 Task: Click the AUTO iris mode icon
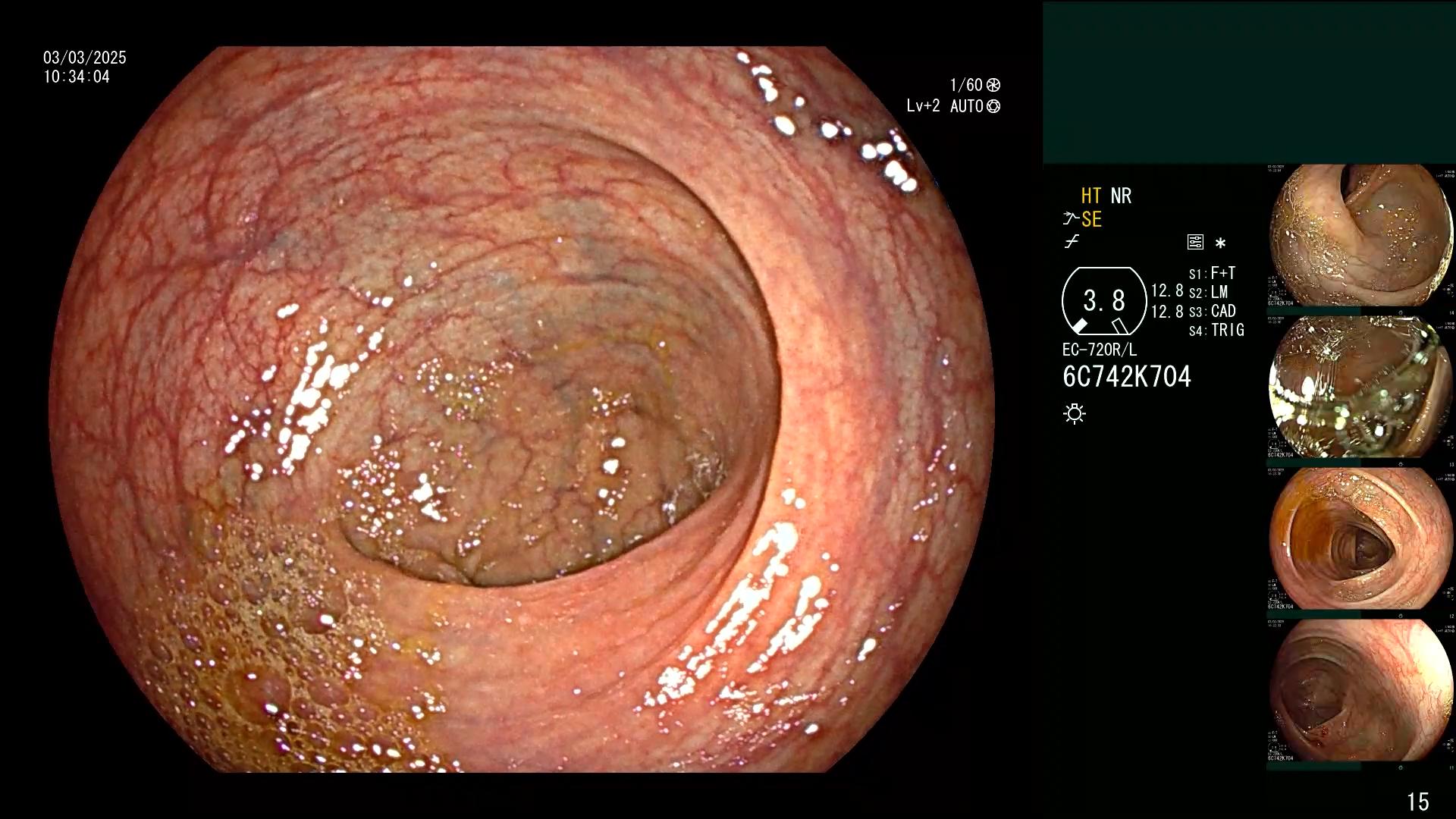coord(993,106)
